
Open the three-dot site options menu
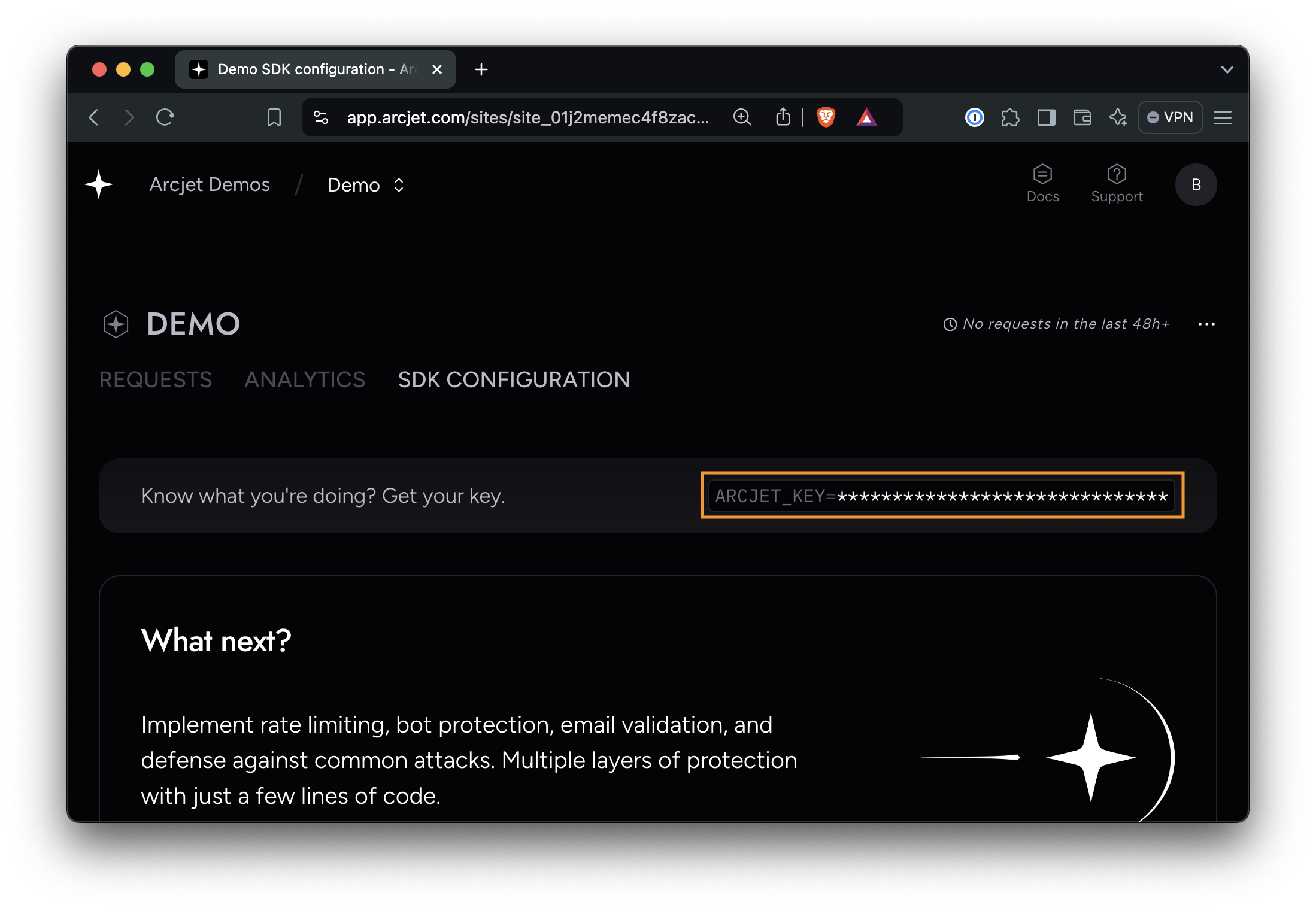point(1207,324)
